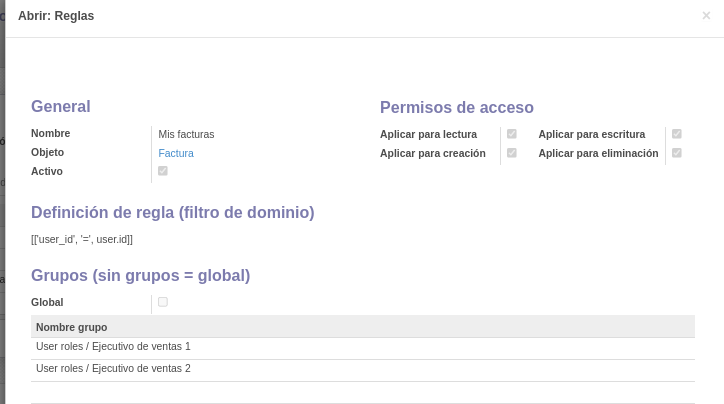Image resolution: width=724 pixels, height=404 pixels.
Task: Close the Abrir: Reglas dialog
Action: pos(706,16)
